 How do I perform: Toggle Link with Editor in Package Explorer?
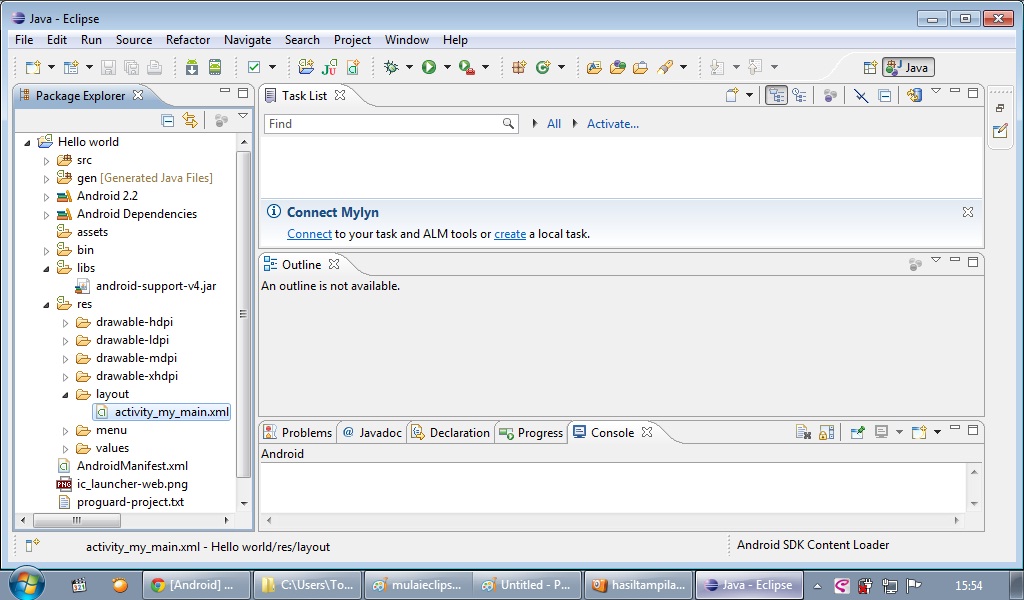[190, 120]
